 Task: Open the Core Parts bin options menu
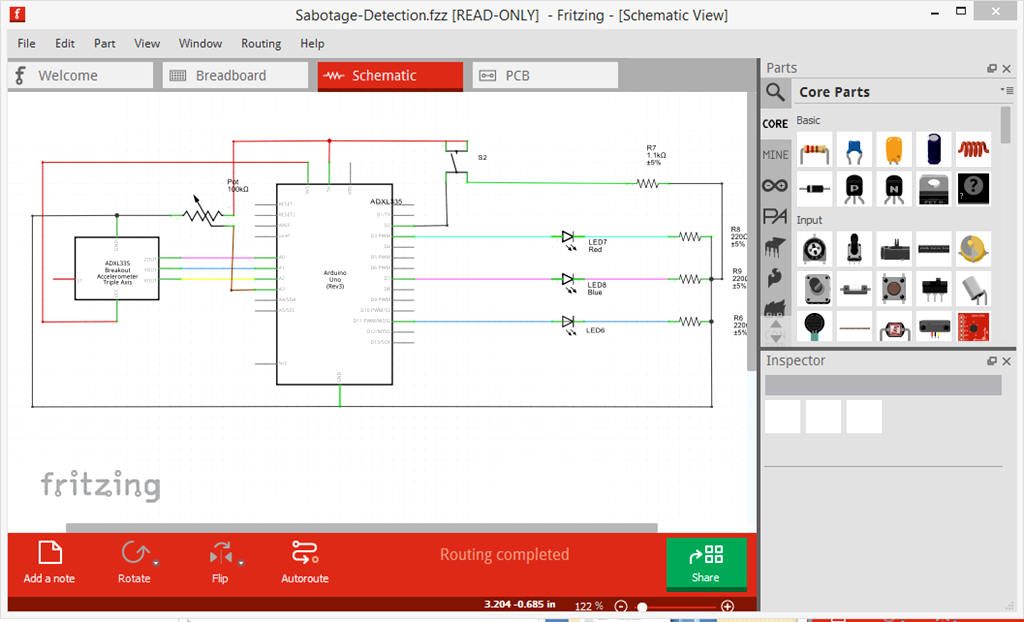[x=1006, y=91]
